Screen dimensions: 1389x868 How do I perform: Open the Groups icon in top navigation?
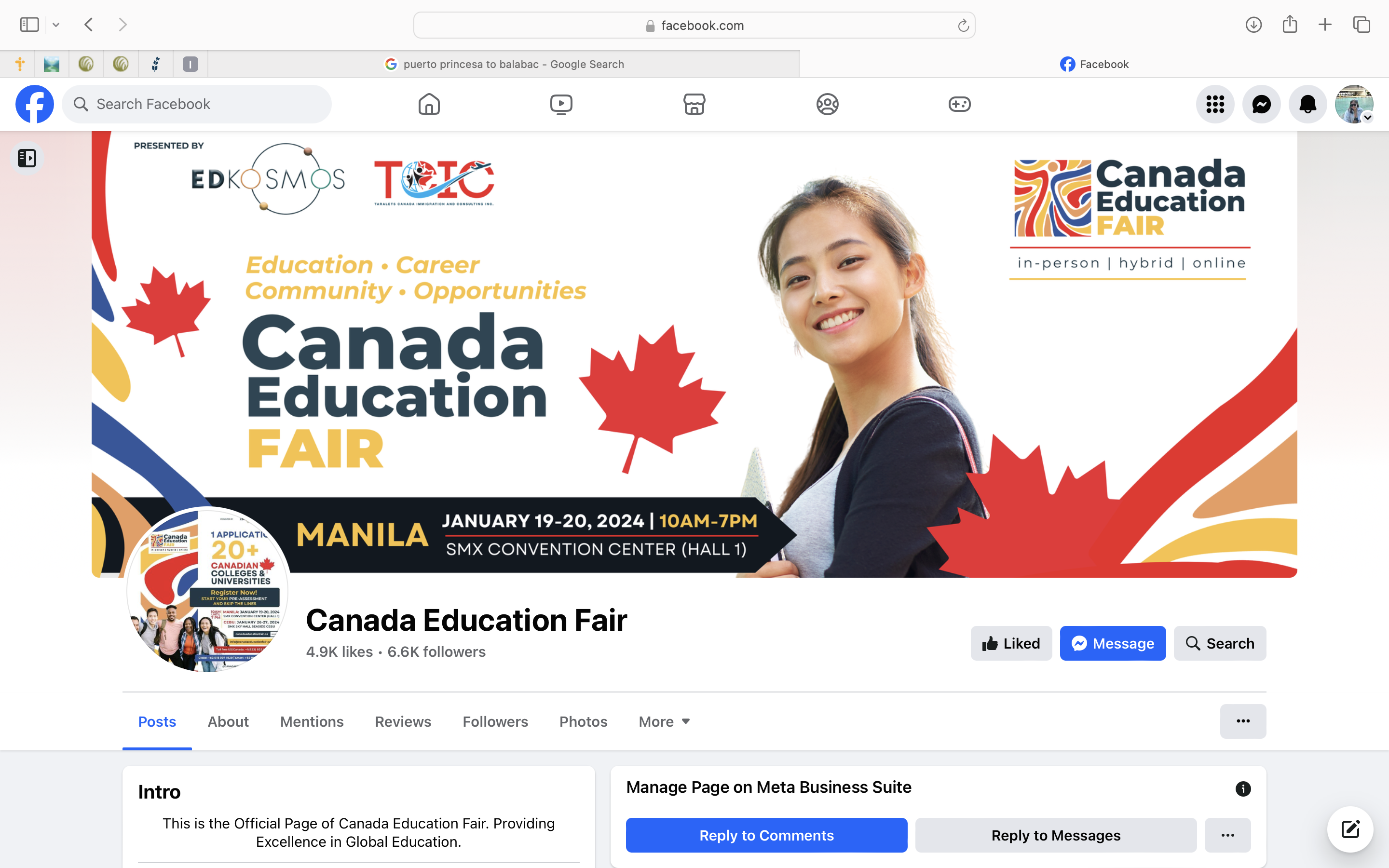click(x=827, y=105)
